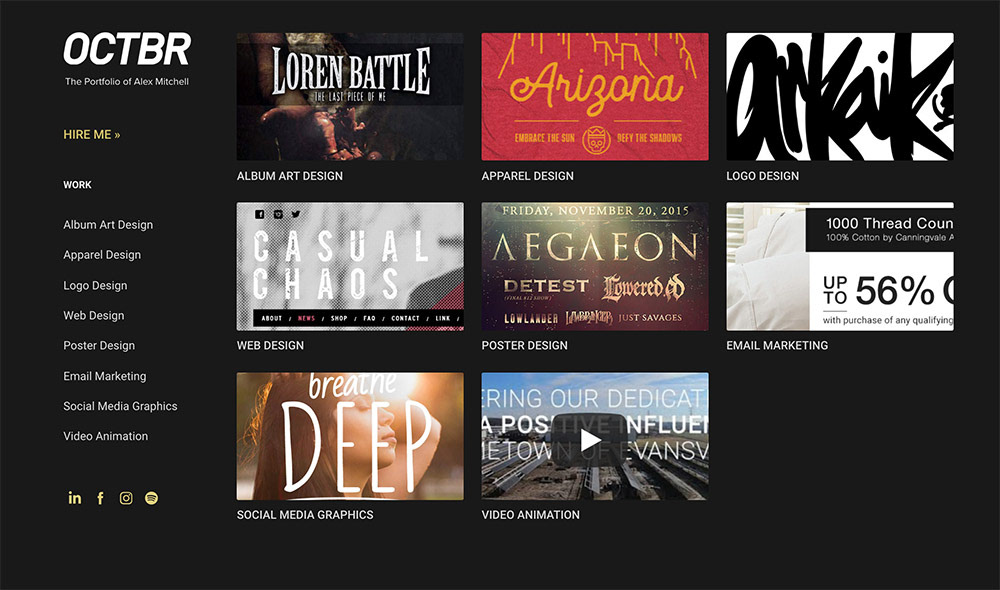Click the Aegaeon poster thumbnail

[595, 266]
